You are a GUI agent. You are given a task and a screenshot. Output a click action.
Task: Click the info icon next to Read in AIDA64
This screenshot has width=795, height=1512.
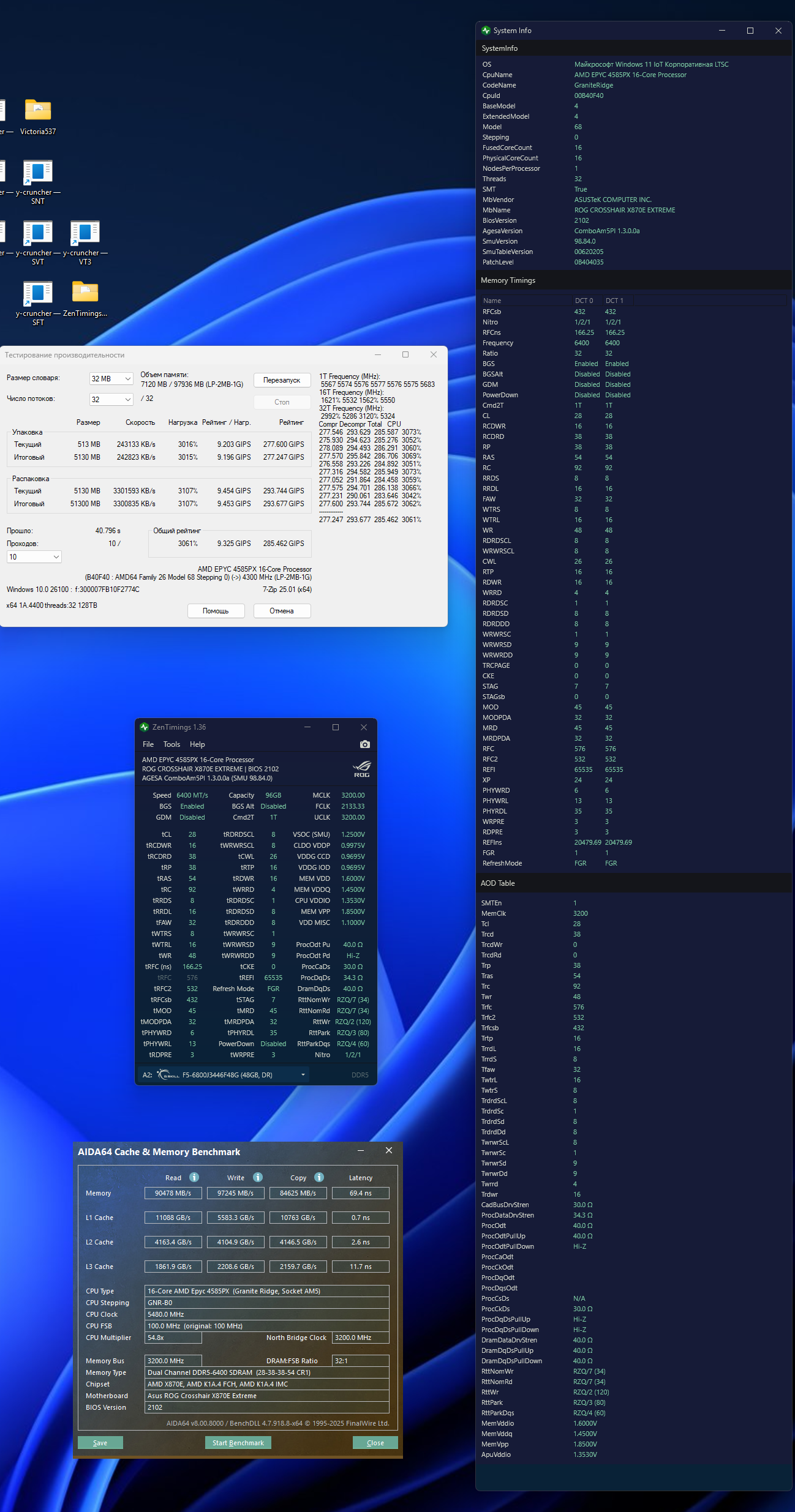(x=194, y=1177)
